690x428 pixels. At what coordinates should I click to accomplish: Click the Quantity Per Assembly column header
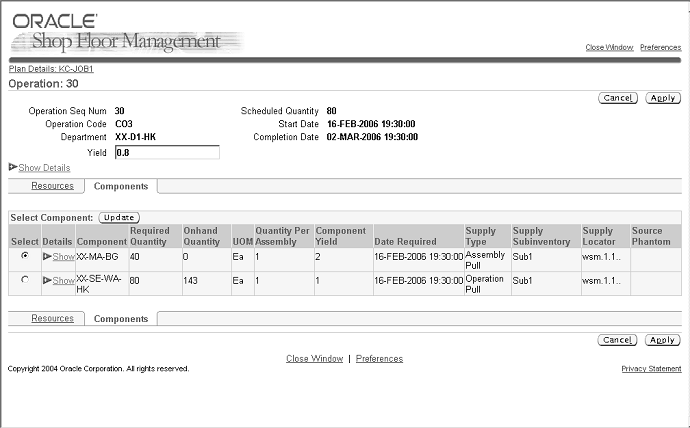(x=283, y=236)
